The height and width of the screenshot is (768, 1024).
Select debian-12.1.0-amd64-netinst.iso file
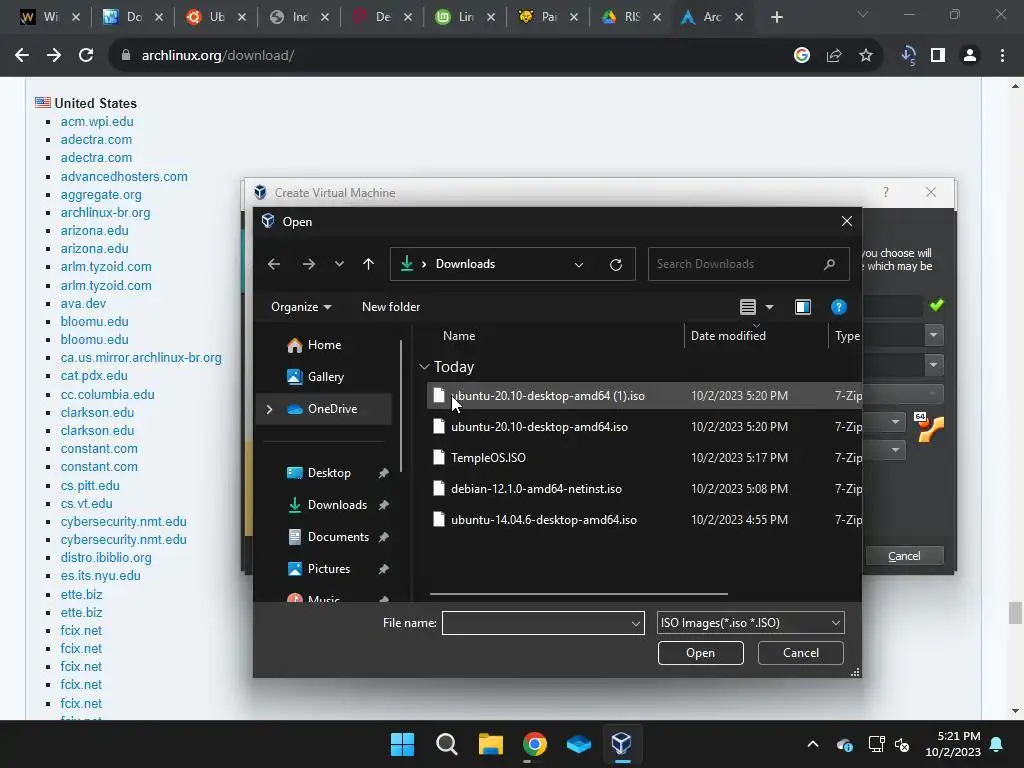[536, 489]
